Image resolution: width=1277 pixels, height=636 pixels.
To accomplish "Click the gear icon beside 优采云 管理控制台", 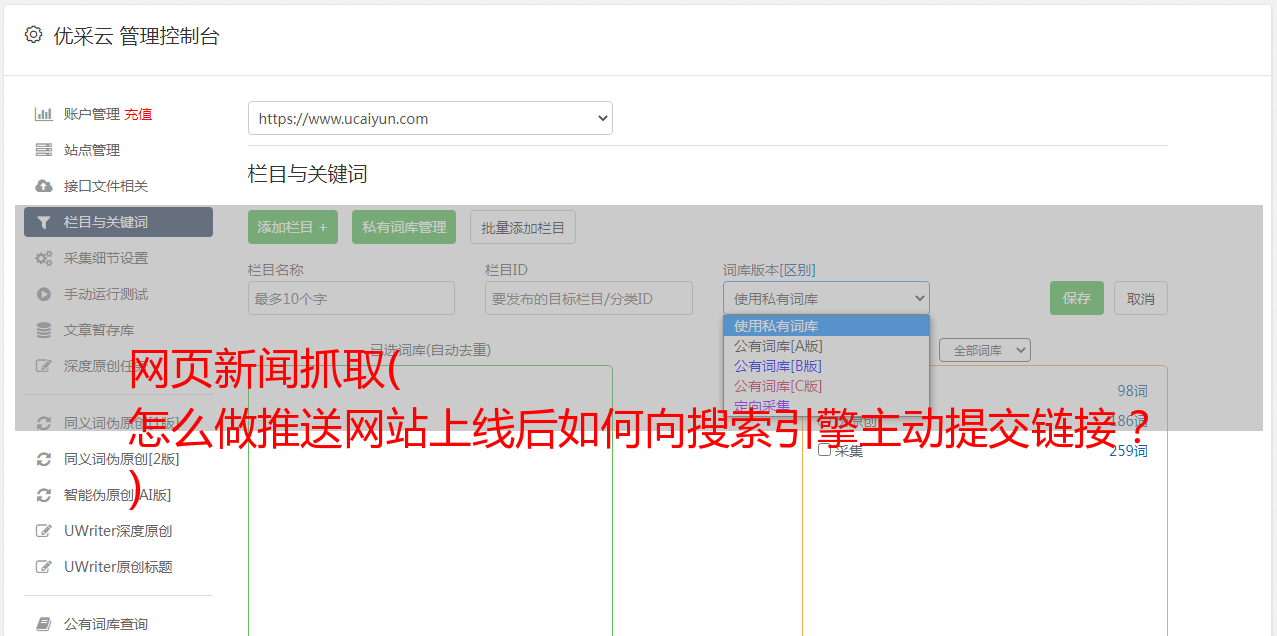I will point(33,35).
